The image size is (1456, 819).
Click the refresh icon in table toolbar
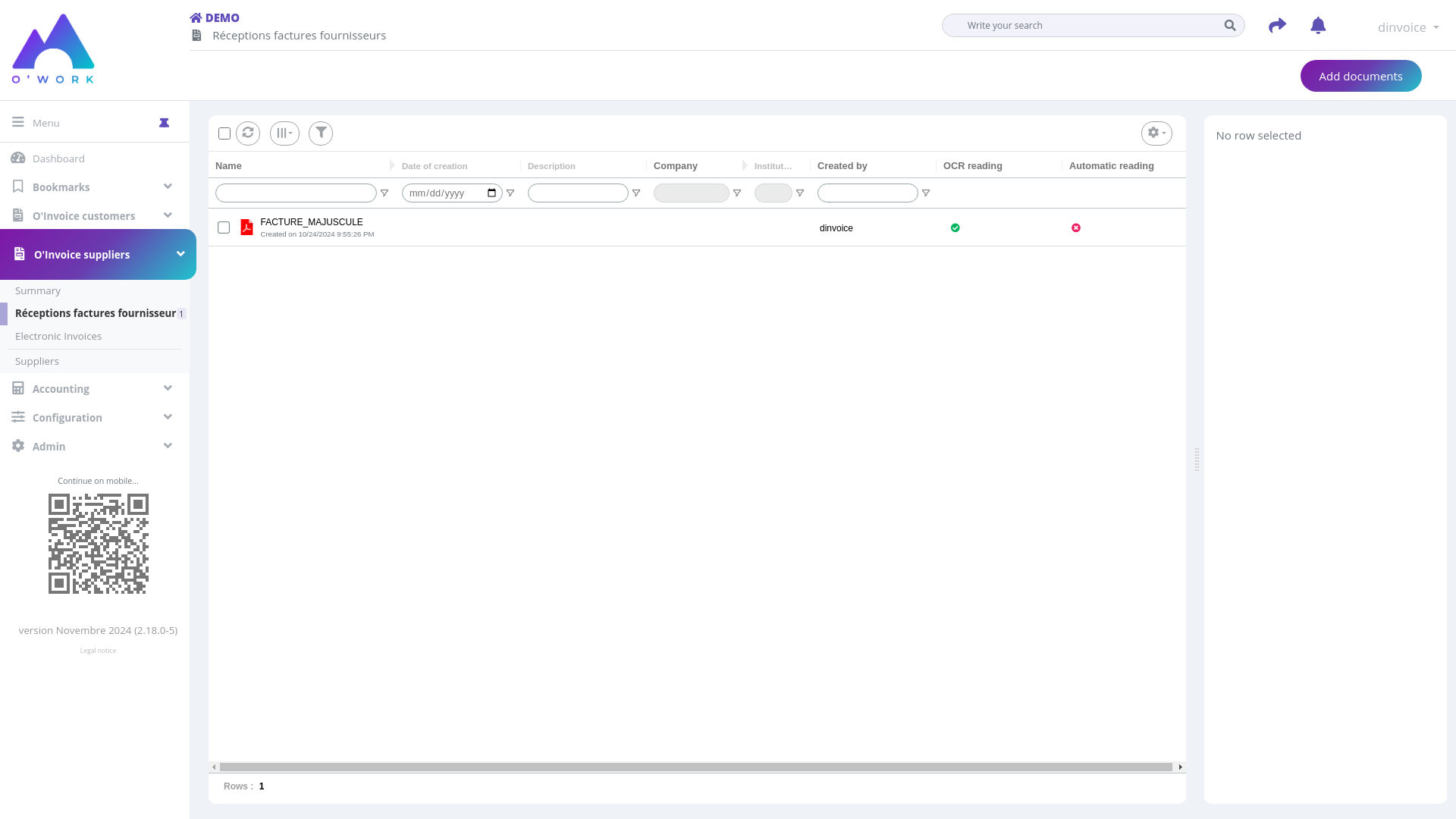(248, 133)
